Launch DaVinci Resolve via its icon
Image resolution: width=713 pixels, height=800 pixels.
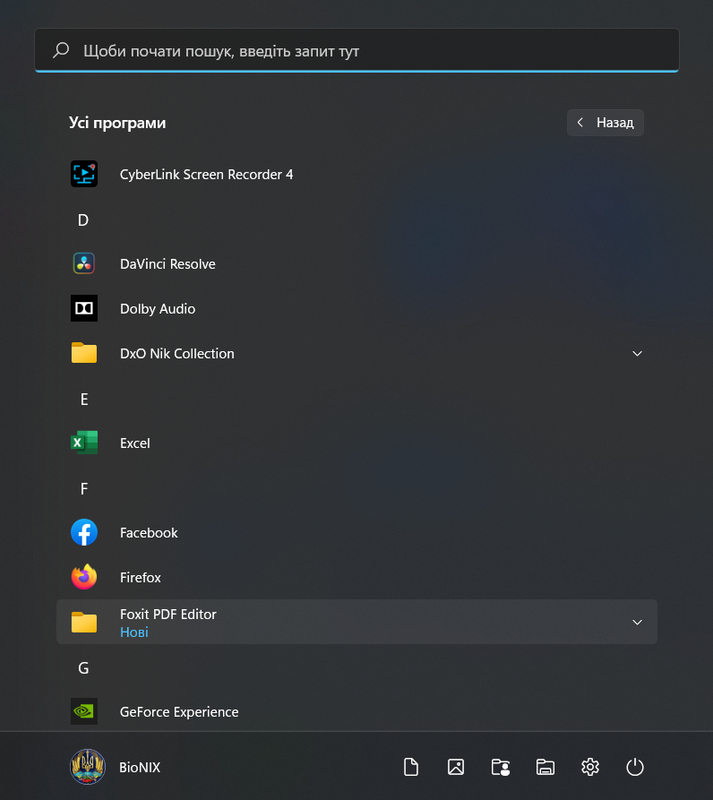84,264
